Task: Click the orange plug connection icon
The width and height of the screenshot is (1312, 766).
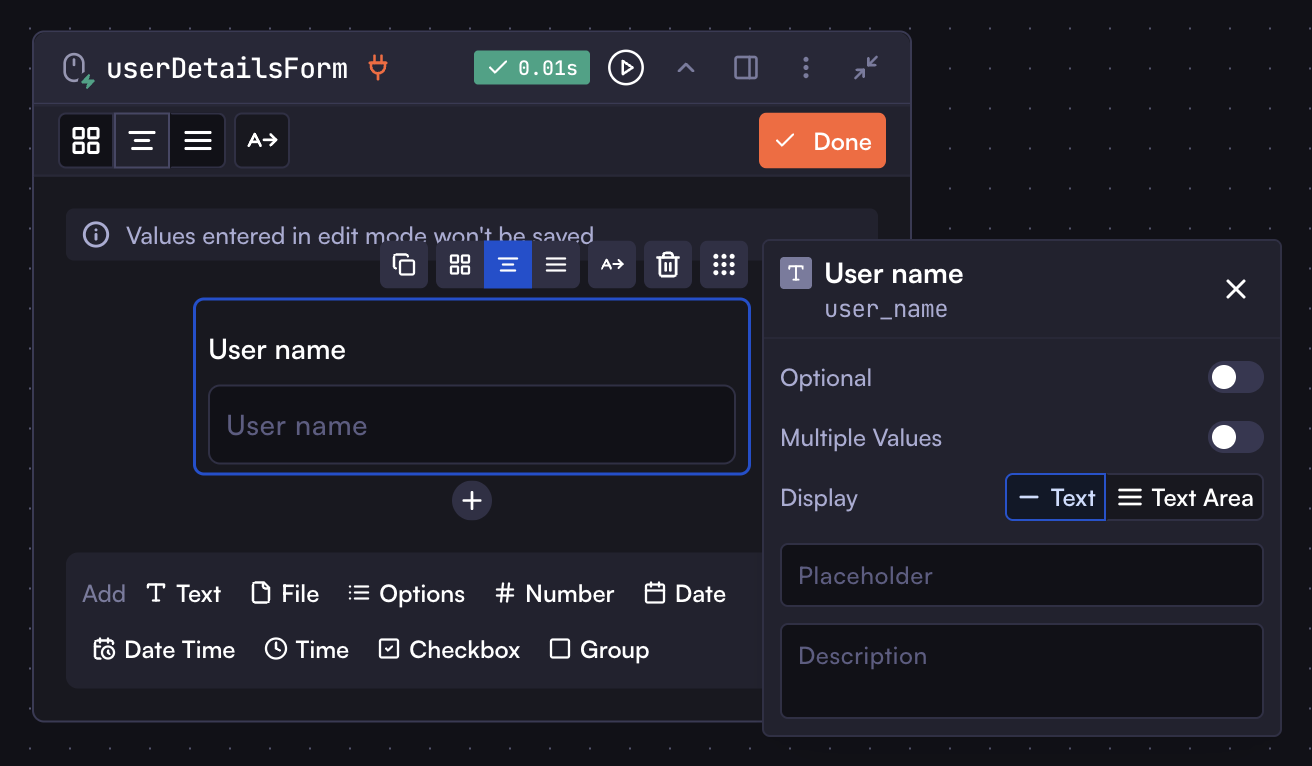Action: (378, 68)
